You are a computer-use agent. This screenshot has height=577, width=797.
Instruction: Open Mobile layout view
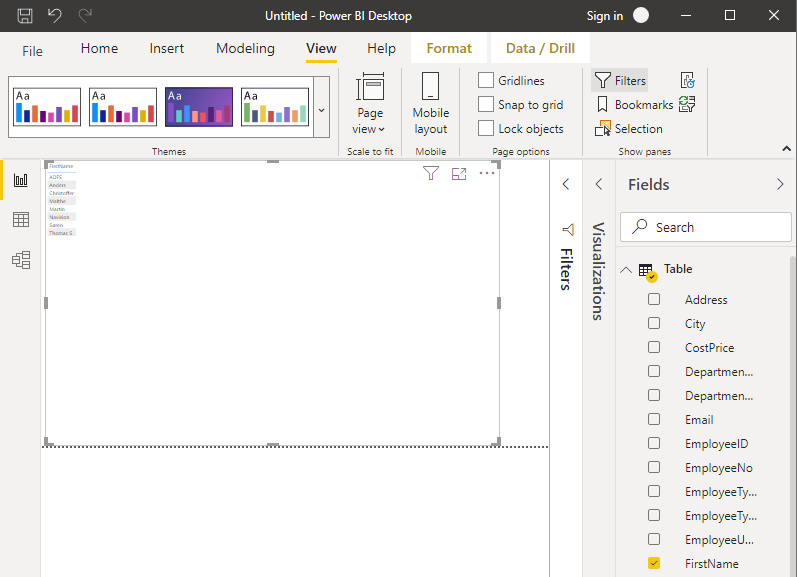tap(431, 104)
